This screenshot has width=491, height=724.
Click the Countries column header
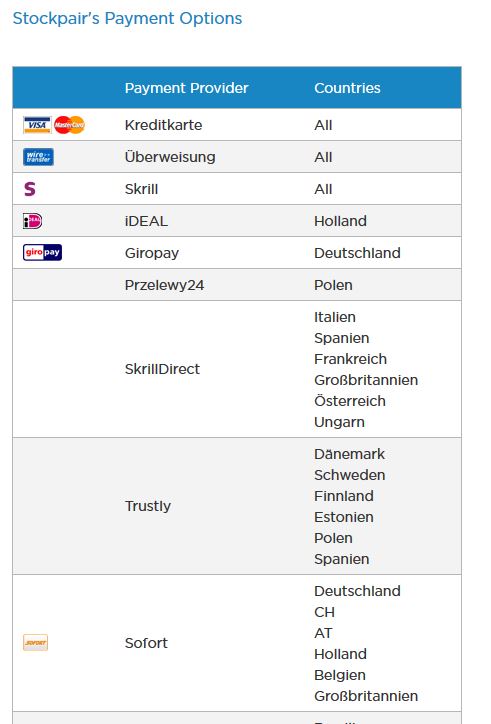pos(347,88)
